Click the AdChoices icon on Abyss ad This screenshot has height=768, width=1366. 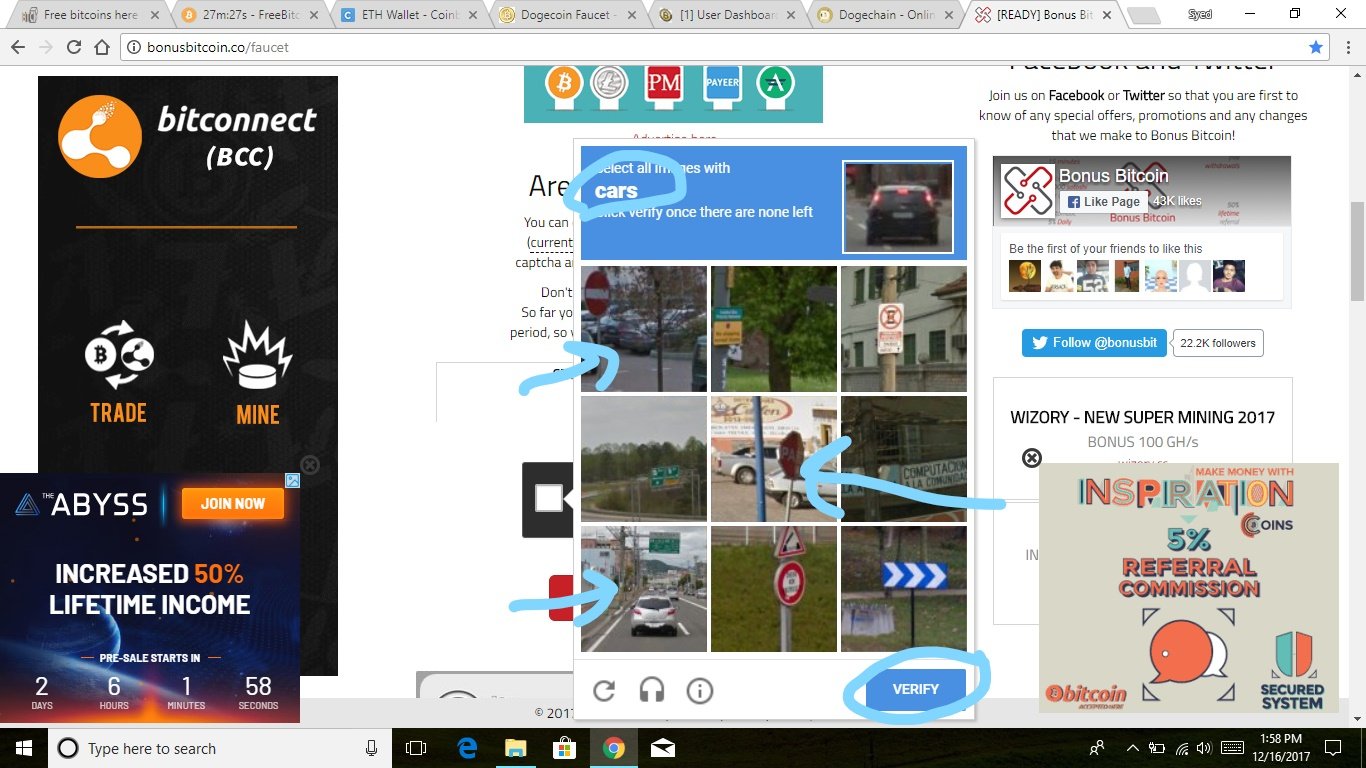pos(292,481)
